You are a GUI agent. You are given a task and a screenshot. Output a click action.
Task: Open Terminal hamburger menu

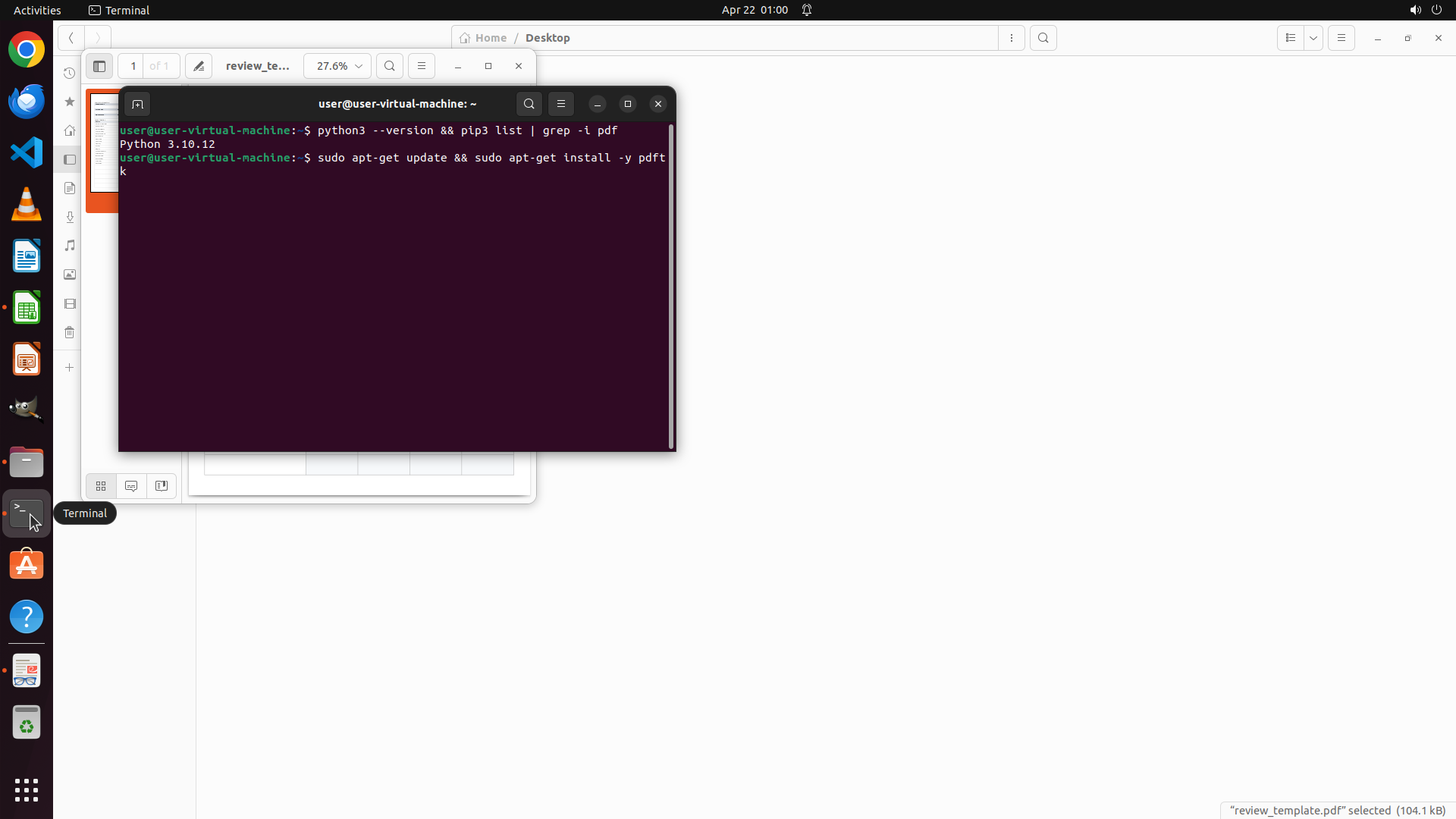561,104
